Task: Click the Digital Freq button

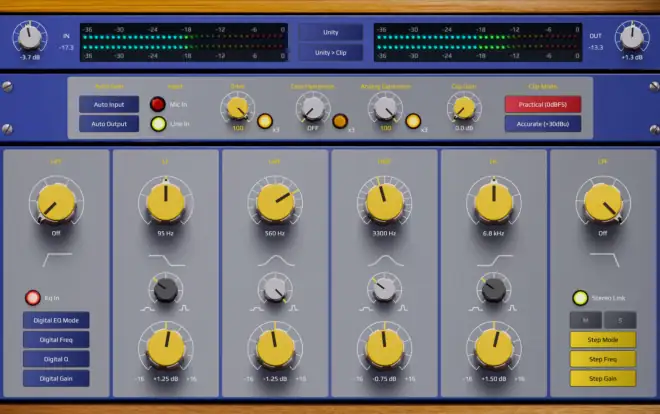Action: pyautogui.click(x=56, y=340)
